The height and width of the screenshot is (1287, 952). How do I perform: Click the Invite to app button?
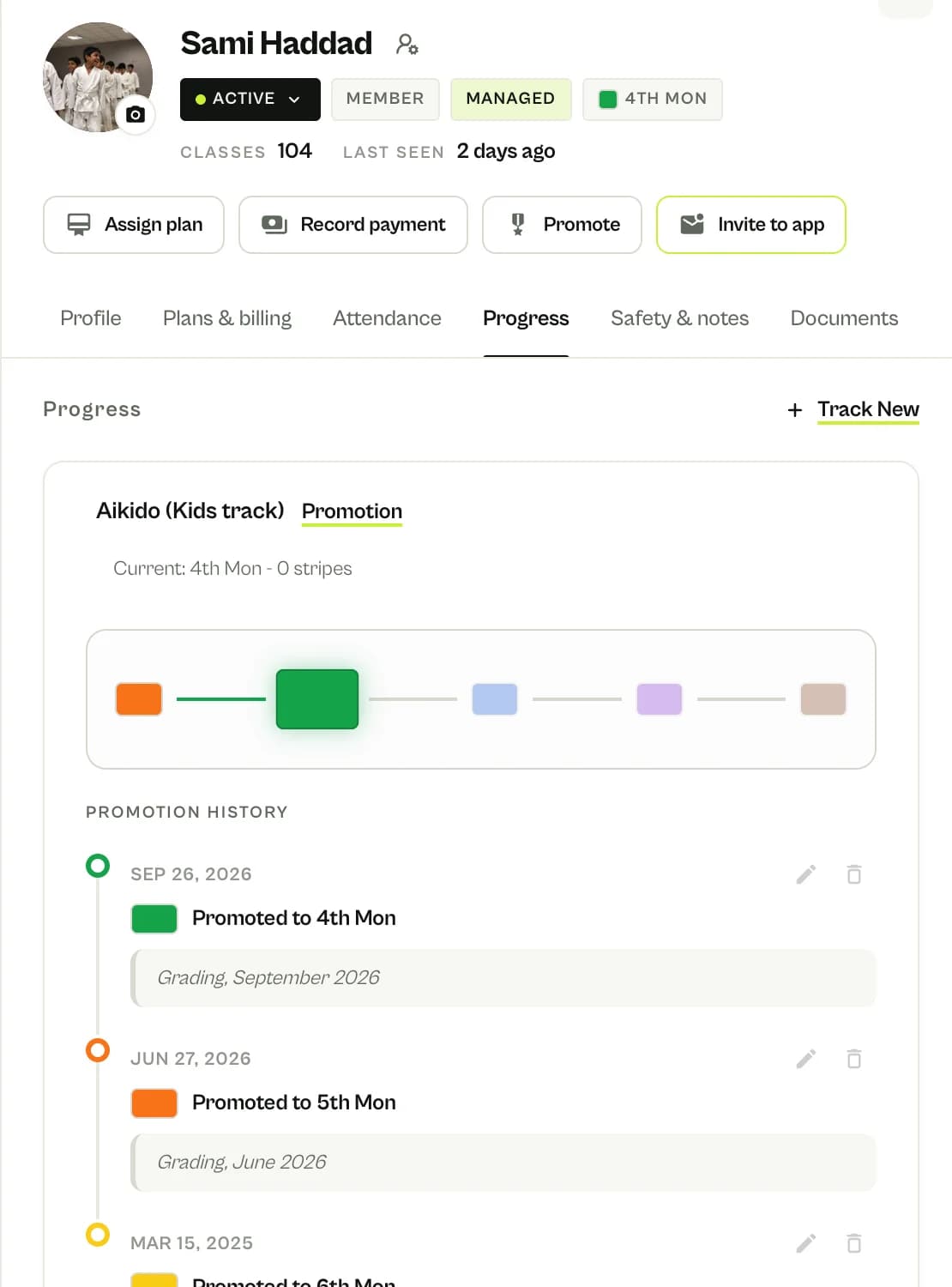click(x=751, y=225)
